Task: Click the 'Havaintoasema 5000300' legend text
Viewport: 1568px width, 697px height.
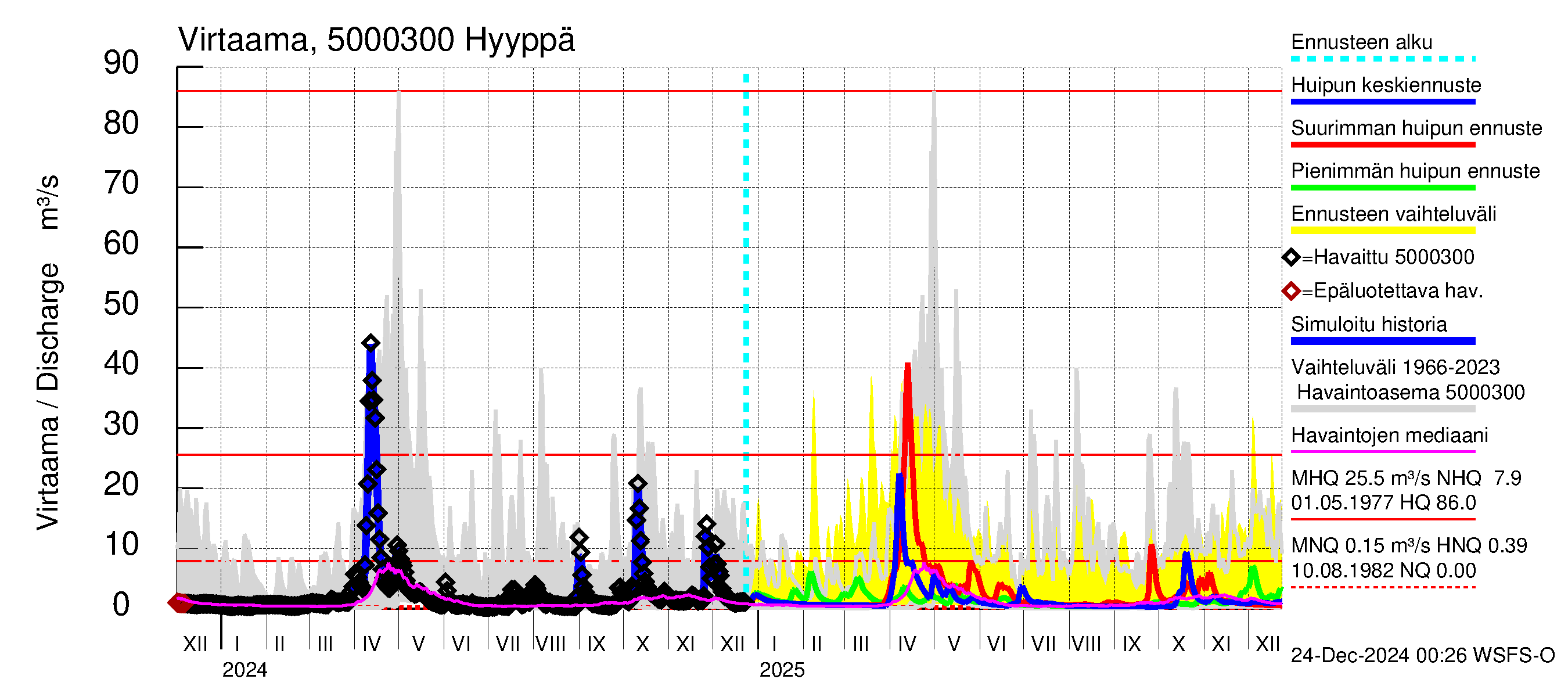Action: tap(1411, 393)
